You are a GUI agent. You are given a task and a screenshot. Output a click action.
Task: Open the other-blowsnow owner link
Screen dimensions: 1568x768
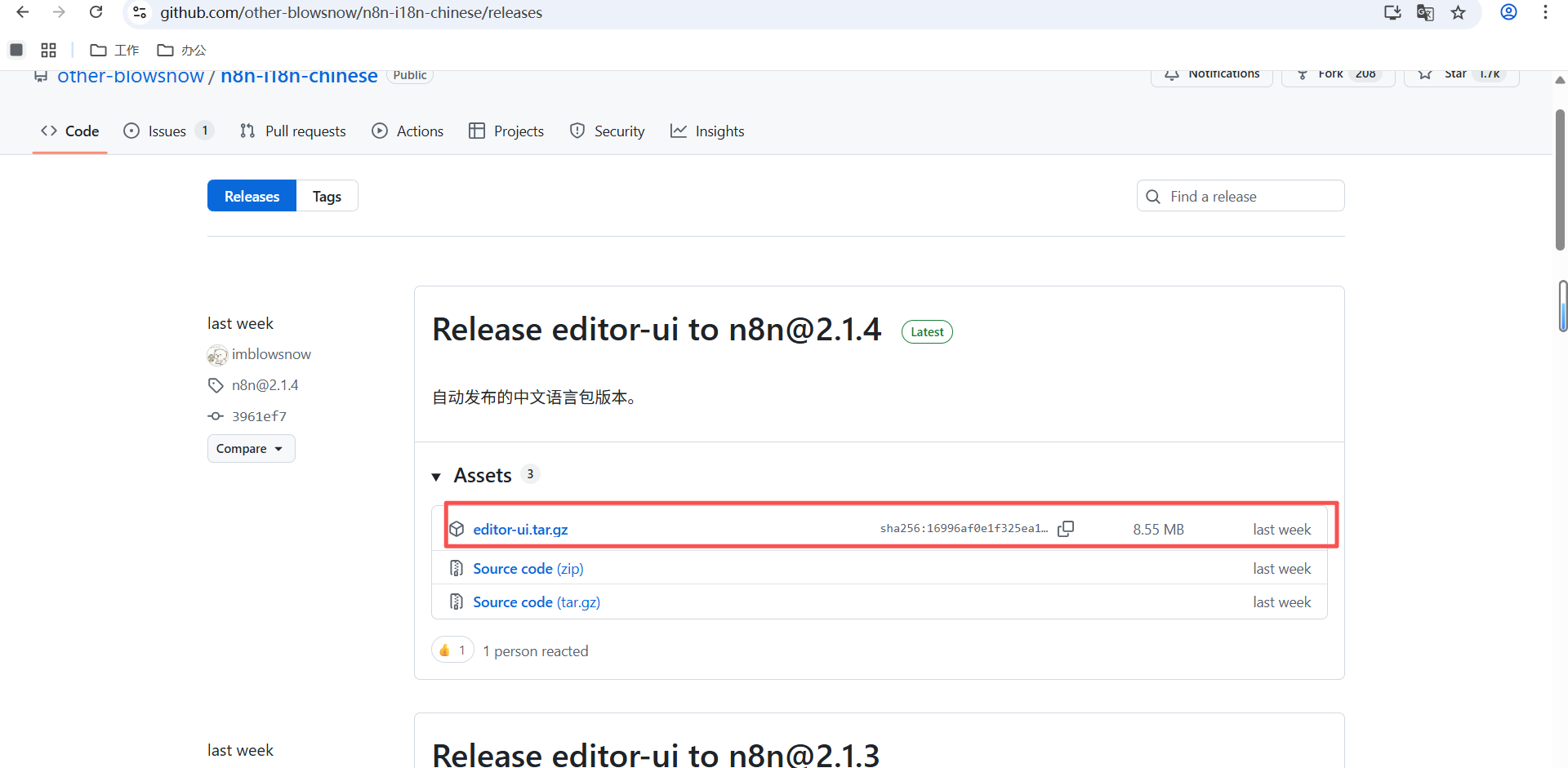click(131, 77)
